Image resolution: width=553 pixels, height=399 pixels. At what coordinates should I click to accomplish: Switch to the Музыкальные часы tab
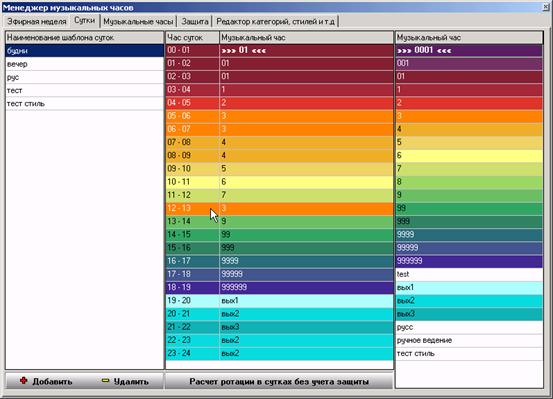[x=138, y=22]
